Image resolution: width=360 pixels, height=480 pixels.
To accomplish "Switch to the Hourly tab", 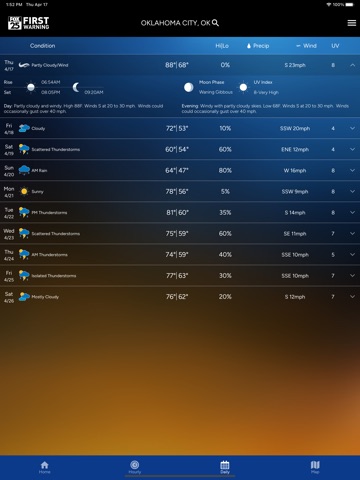I will (x=135, y=467).
